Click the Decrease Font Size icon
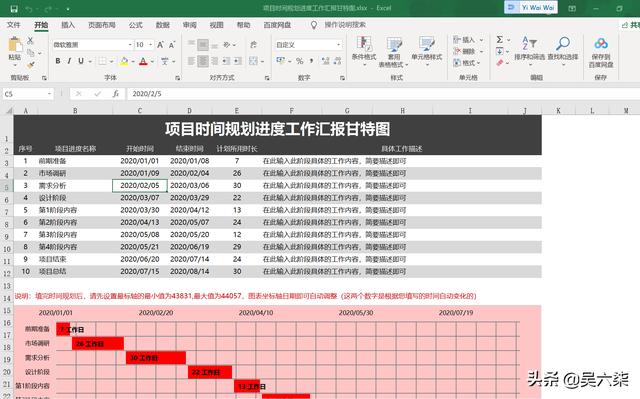 [172, 44]
